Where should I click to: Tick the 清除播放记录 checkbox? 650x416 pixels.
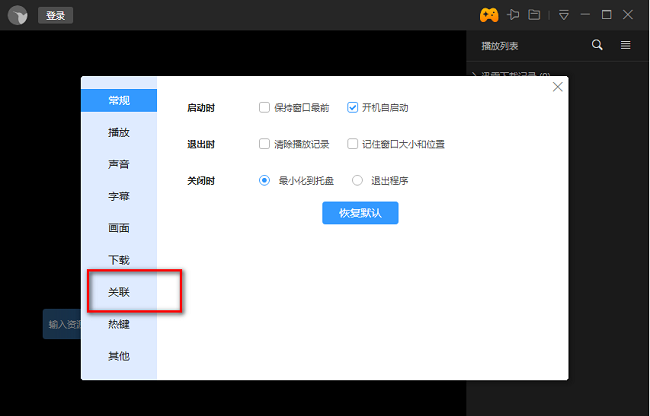[x=264, y=144]
